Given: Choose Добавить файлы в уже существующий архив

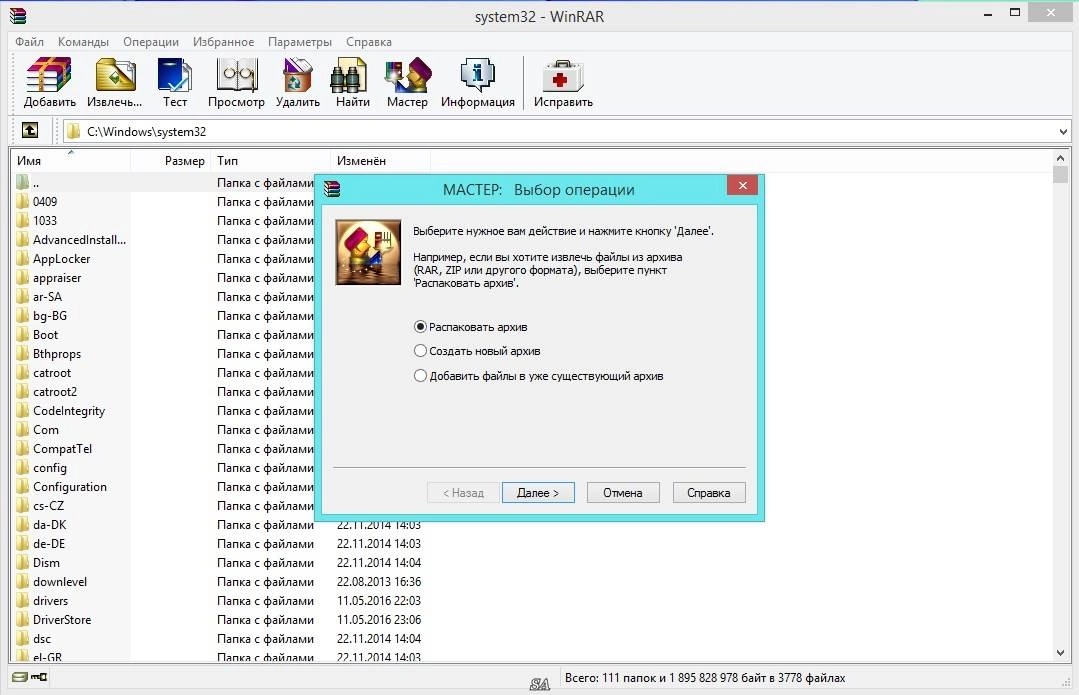Looking at the screenshot, I should (539, 376).
